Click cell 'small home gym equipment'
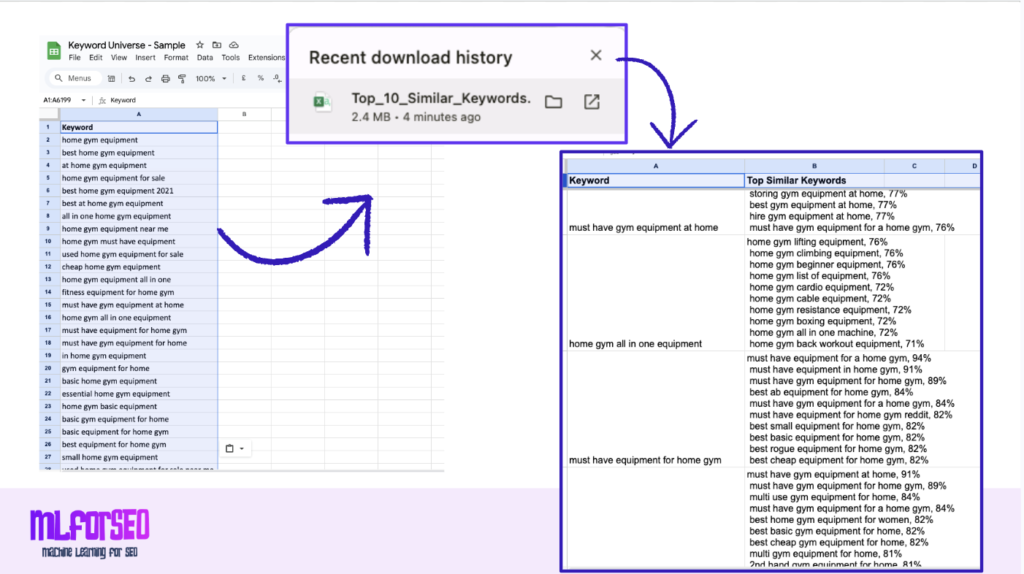 tap(138, 457)
